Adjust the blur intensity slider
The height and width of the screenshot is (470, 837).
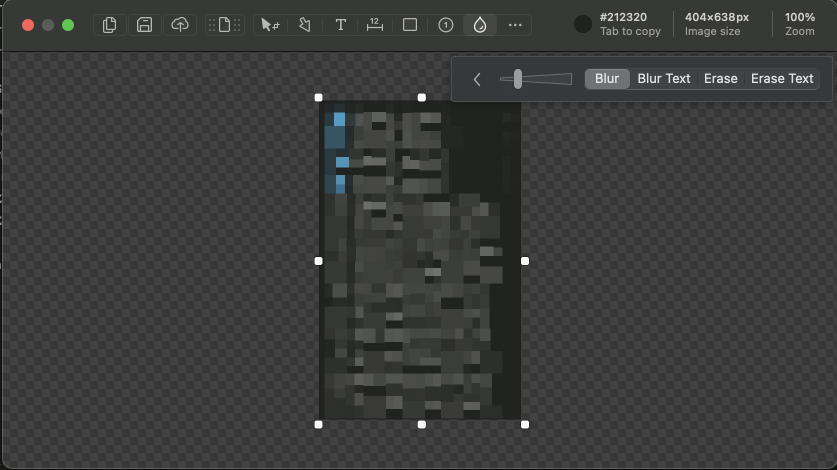pos(518,79)
